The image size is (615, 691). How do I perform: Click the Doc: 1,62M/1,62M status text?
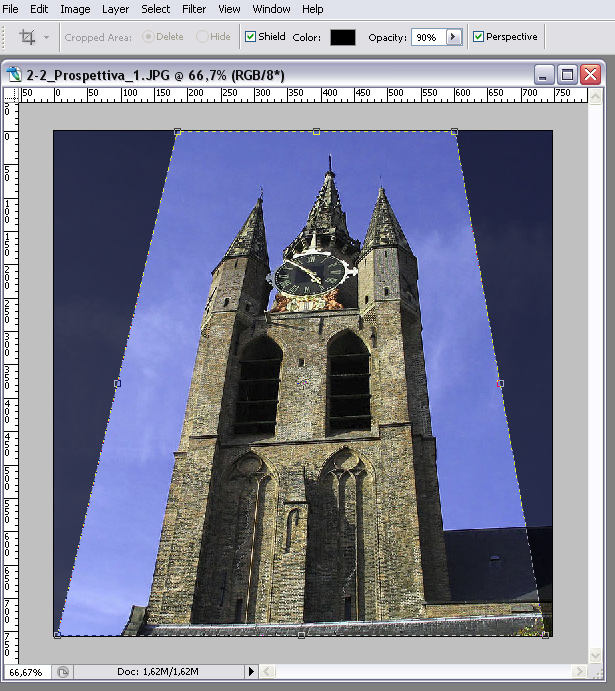(158, 672)
